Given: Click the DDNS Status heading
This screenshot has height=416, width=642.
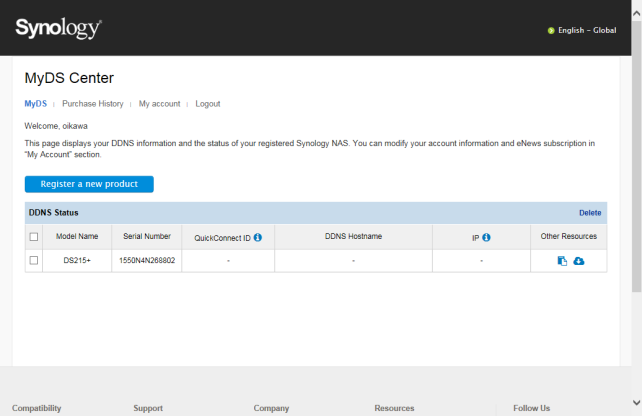Looking at the screenshot, I should click(54, 213).
